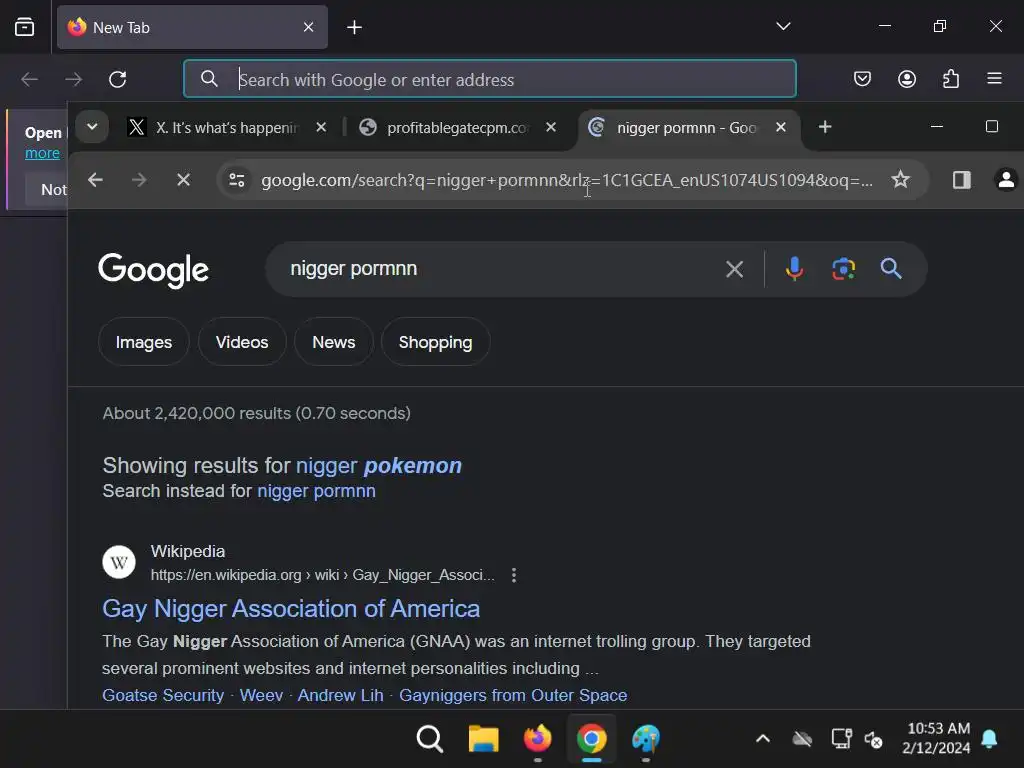Submit search with blue magnifier icon
Image resolution: width=1024 pixels, height=768 pixels.
coord(891,268)
